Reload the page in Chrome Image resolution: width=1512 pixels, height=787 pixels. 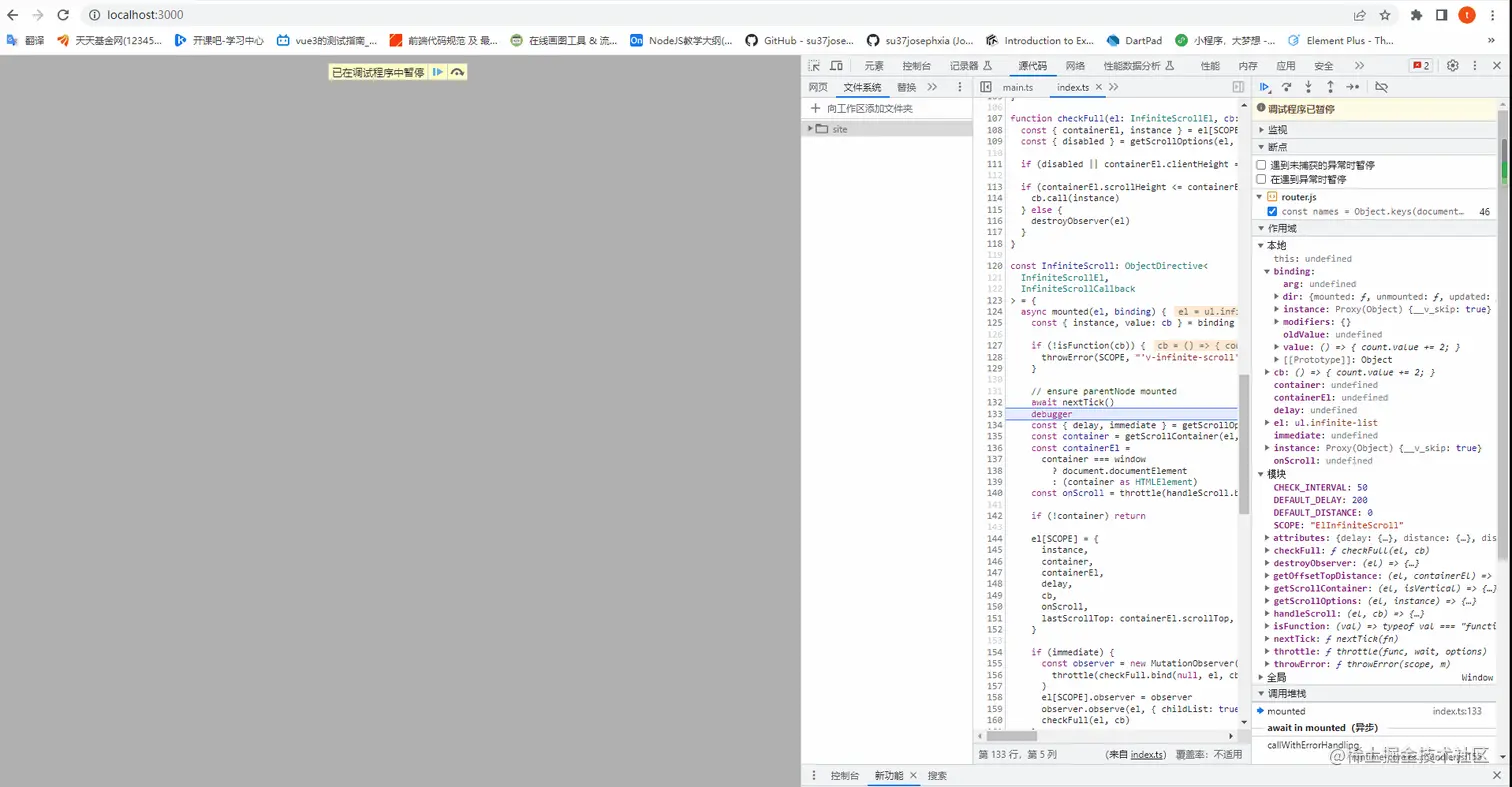tap(63, 15)
